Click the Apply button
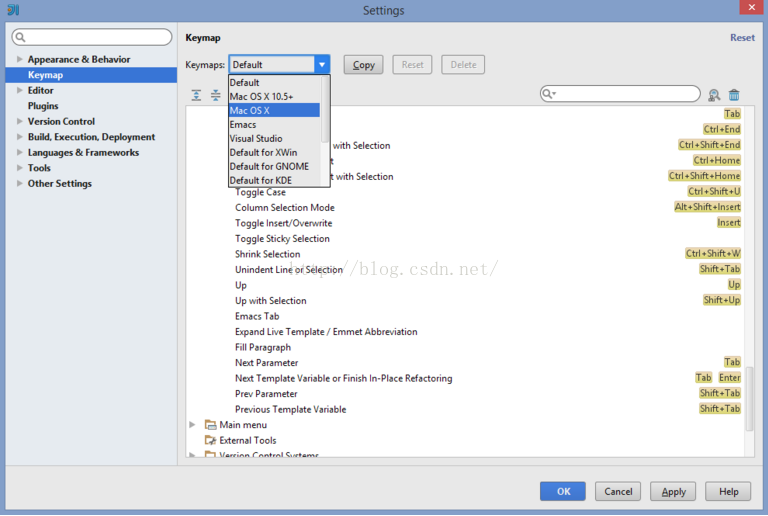 [x=673, y=491]
